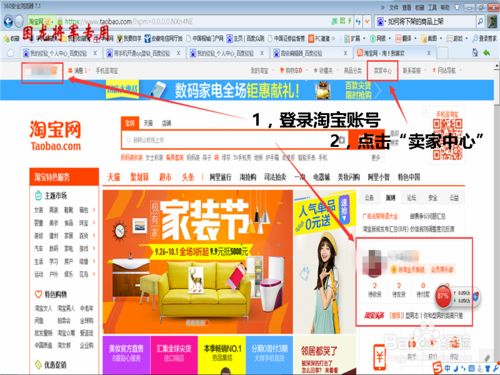This screenshot has width=500, height=375.
Task: Click the new tab button after last tab
Action: pyautogui.click(x=442, y=53)
